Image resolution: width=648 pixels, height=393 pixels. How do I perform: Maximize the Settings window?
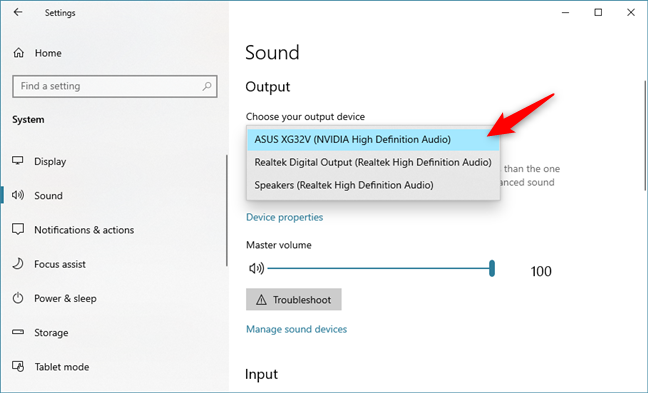point(598,12)
